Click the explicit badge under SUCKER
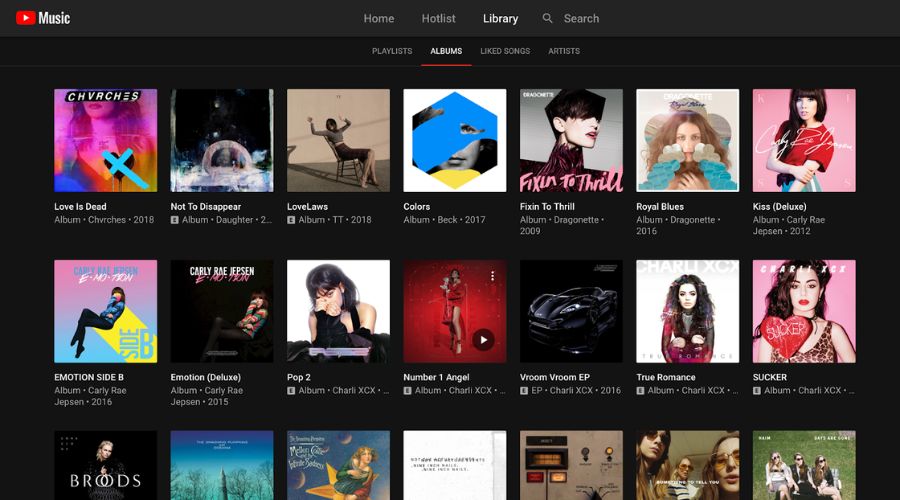The width and height of the screenshot is (900, 500). [x=757, y=391]
